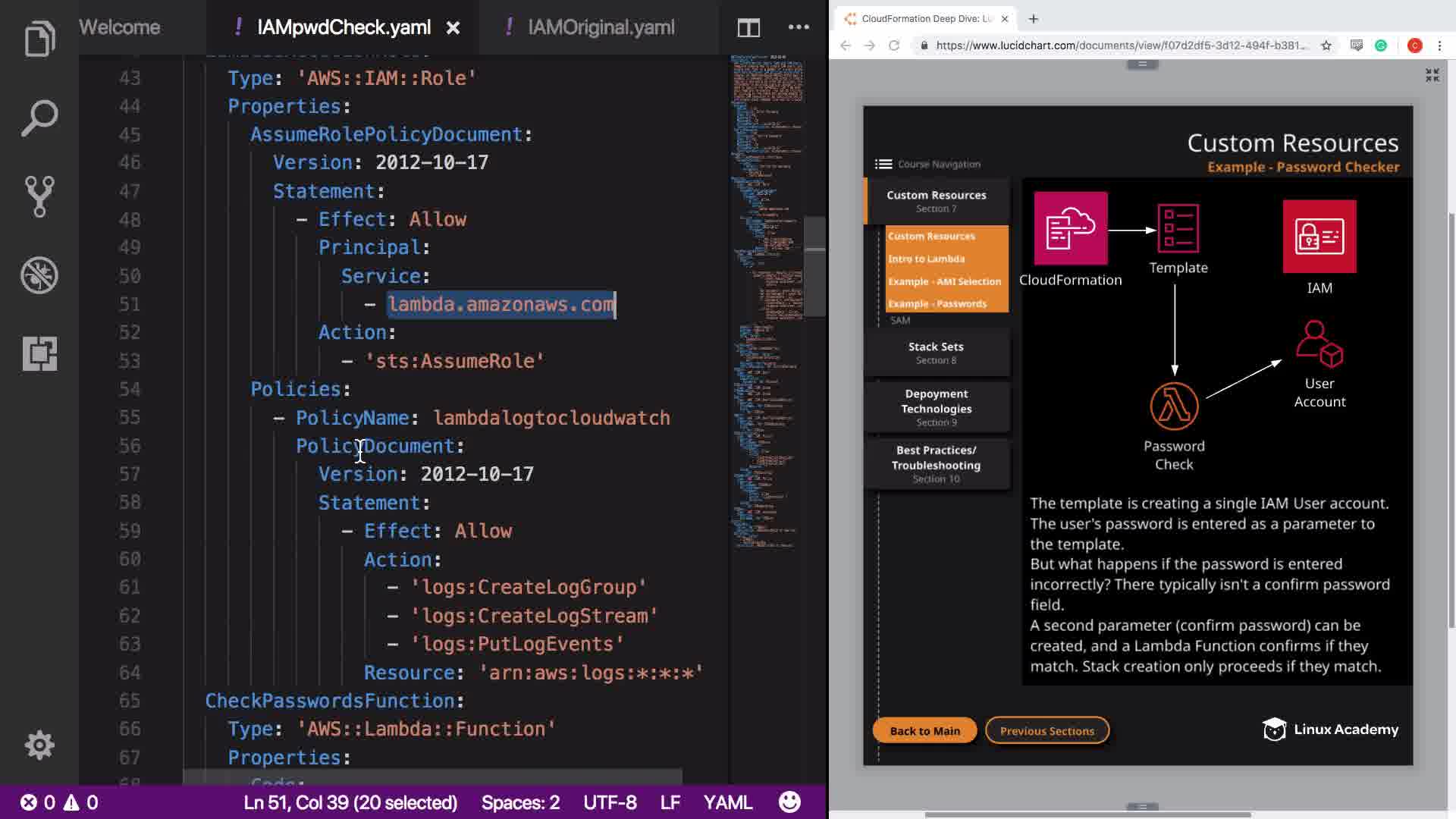The height and width of the screenshot is (819, 1456).
Task: Expand Deployment Technologies Section 9 item
Action: (x=936, y=407)
